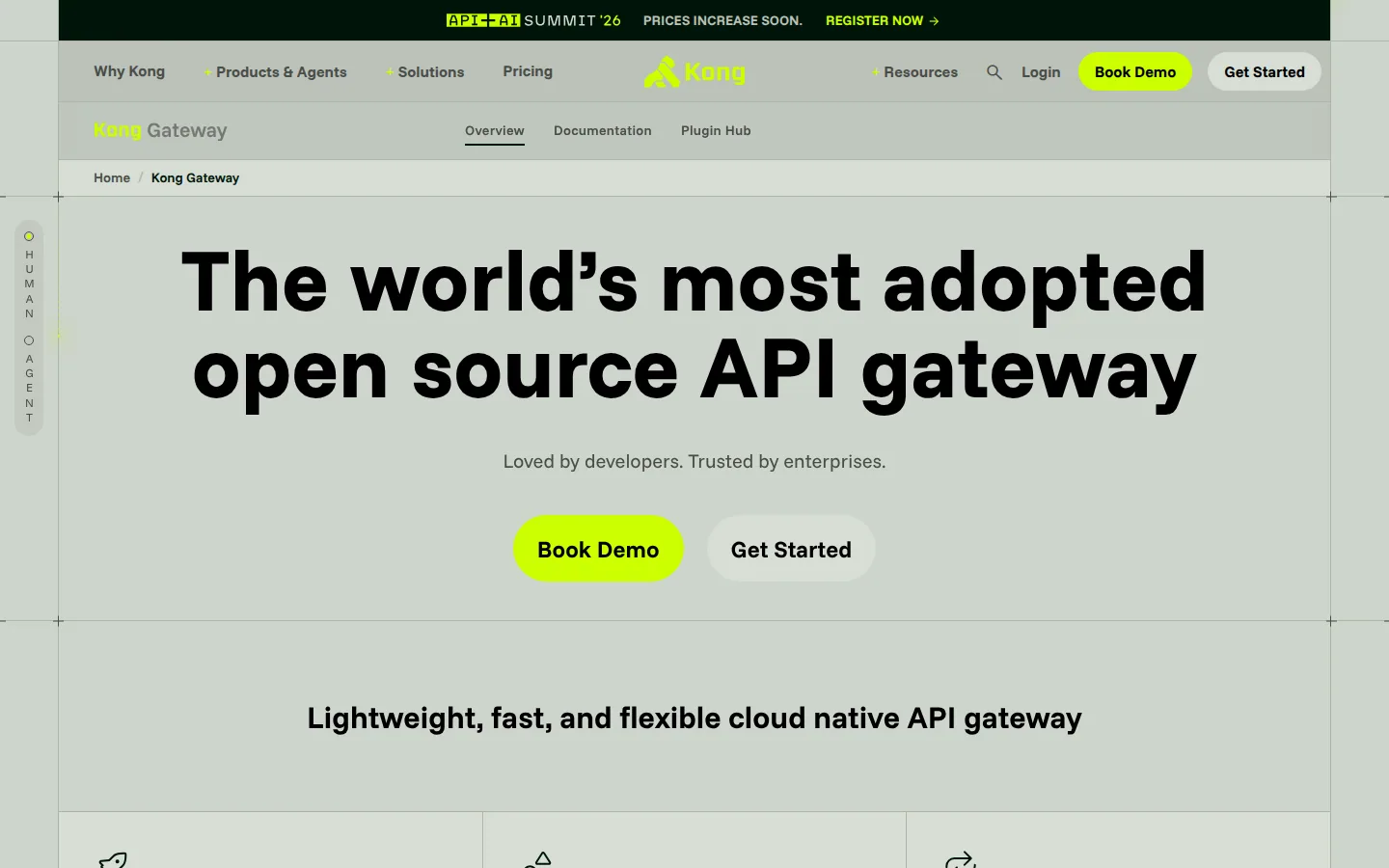
Task: Click the Home breadcrumb link
Action: pyautogui.click(x=112, y=178)
